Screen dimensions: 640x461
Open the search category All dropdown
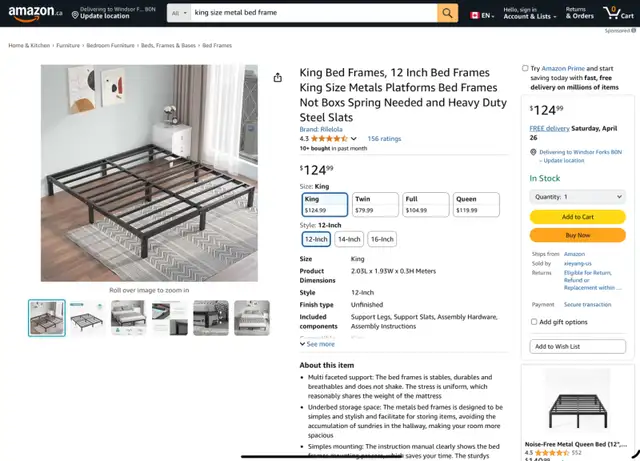click(178, 13)
